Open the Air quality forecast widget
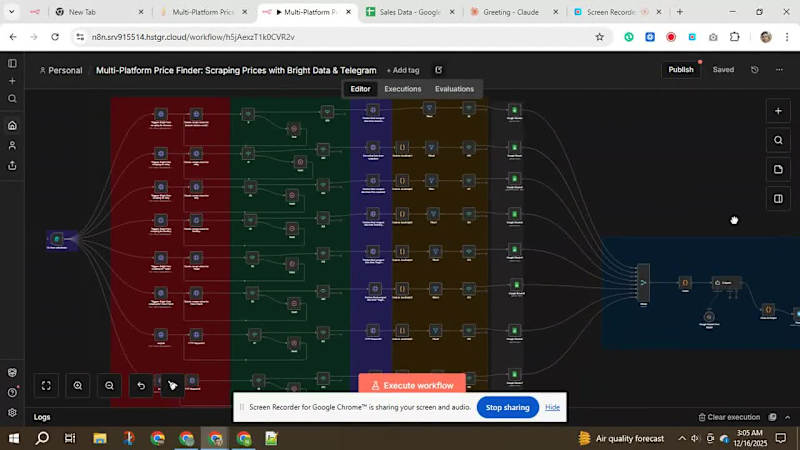Image resolution: width=800 pixels, height=450 pixels. (x=621, y=438)
